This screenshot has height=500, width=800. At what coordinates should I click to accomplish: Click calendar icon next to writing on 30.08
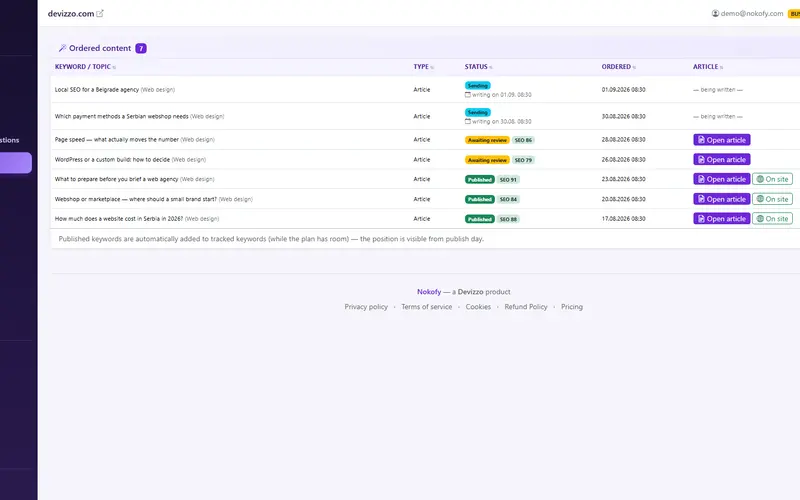click(x=468, y=121)
